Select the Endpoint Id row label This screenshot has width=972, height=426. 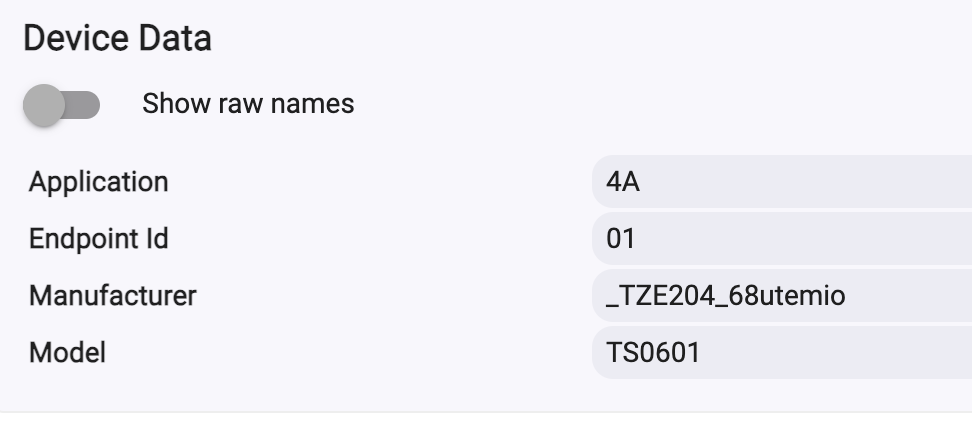[x=98, y=239]
